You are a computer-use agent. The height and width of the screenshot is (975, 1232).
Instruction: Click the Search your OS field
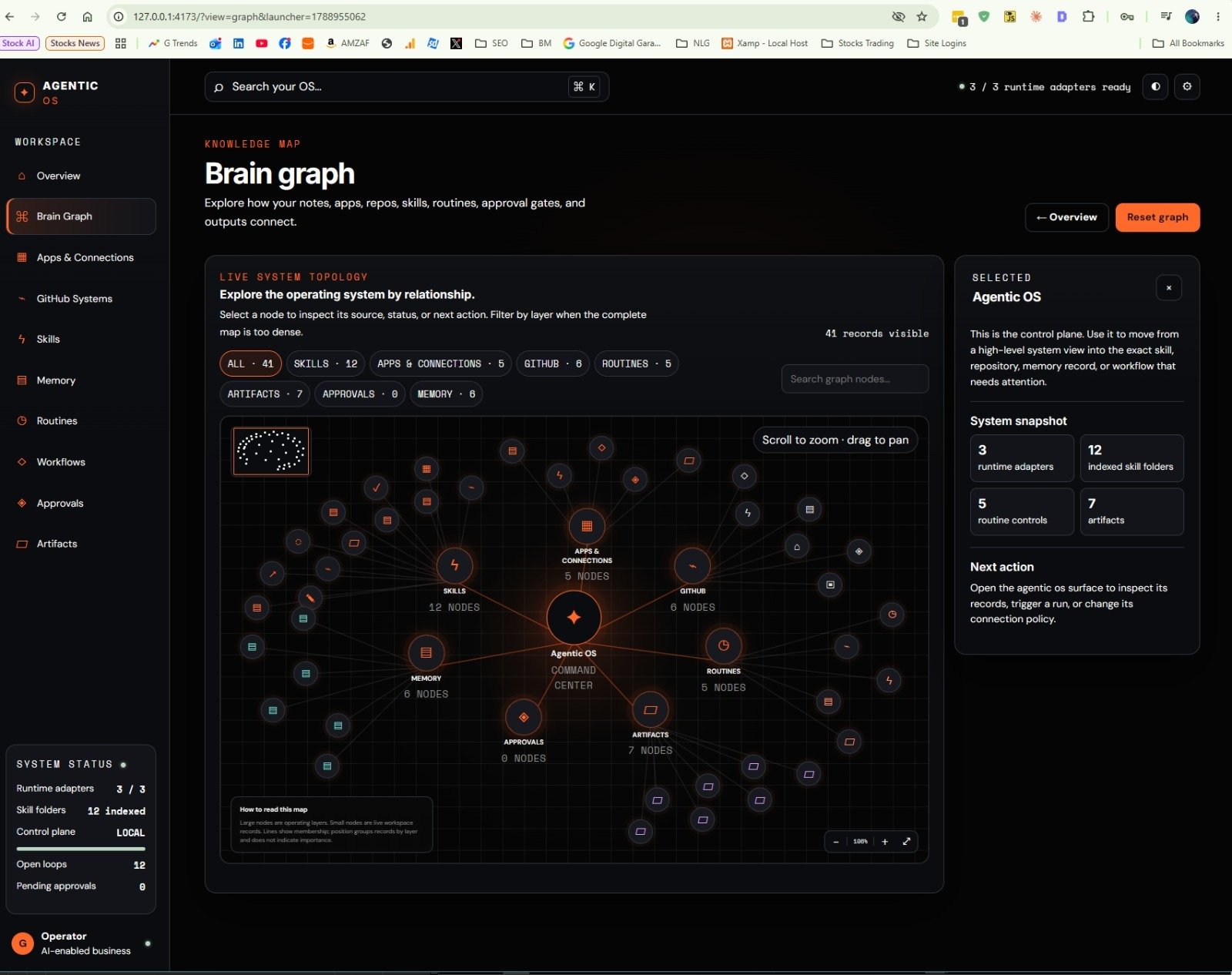pos(407,87)
